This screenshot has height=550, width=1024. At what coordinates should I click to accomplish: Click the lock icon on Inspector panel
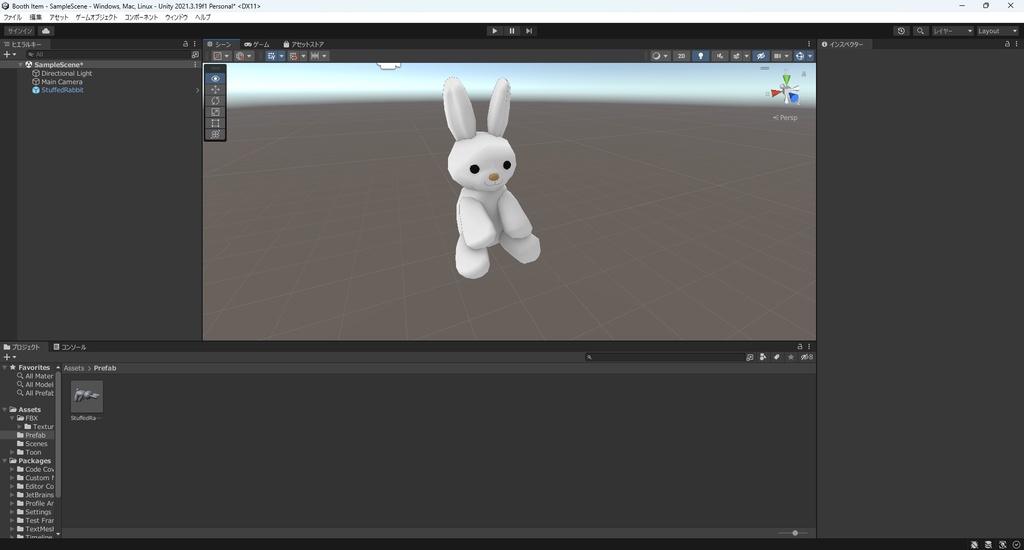[1007, 44]
